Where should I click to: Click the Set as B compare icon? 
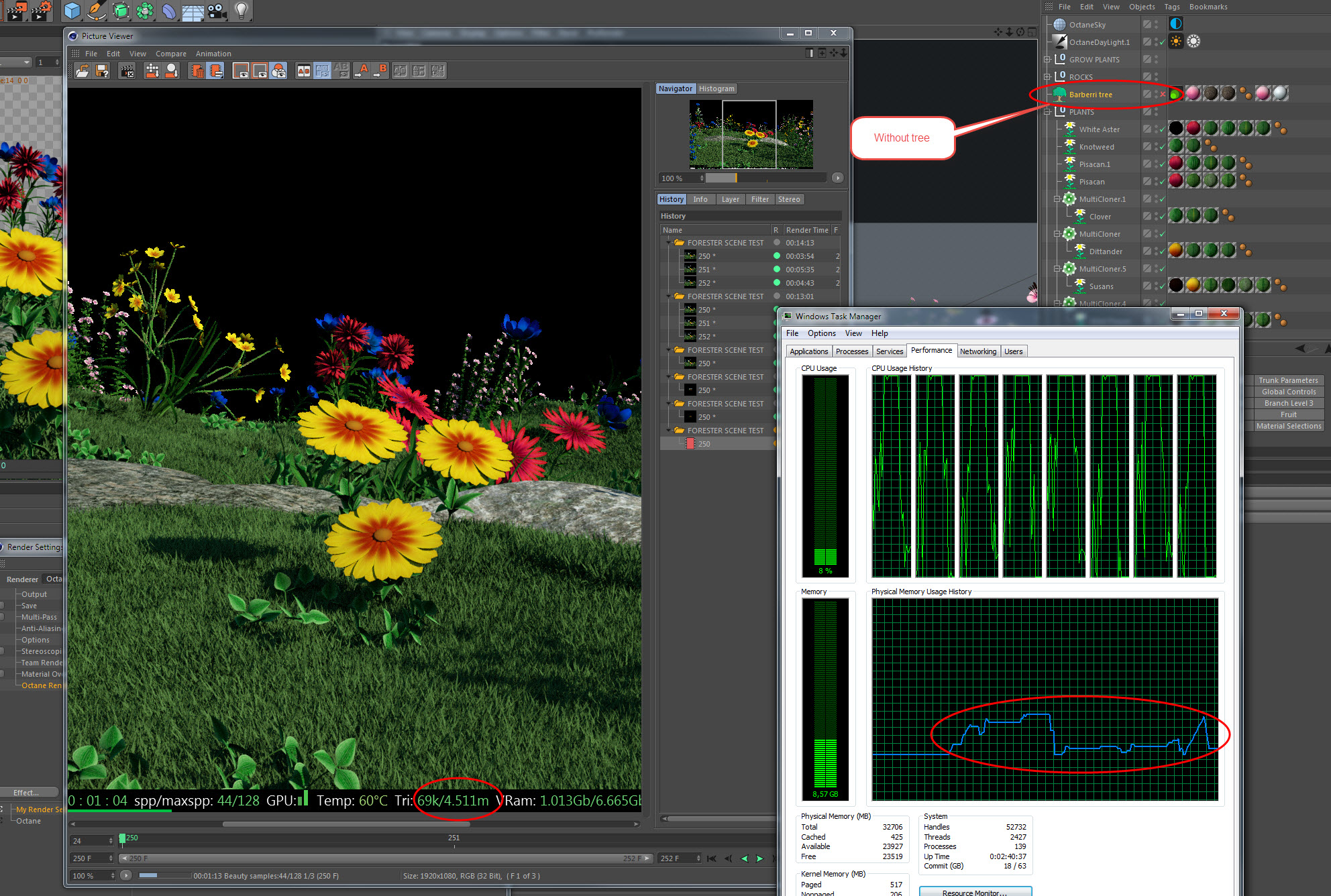[380, 71]
